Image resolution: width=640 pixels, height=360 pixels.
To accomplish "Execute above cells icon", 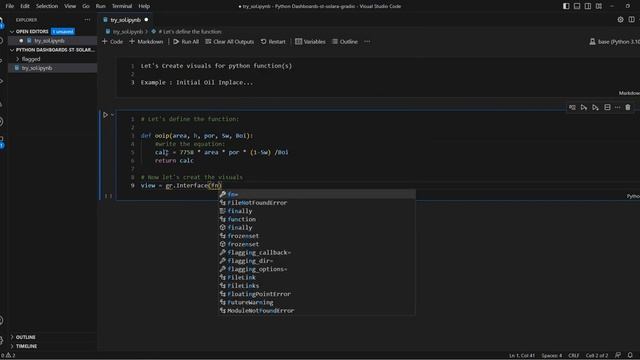I will tap(584, 107).
